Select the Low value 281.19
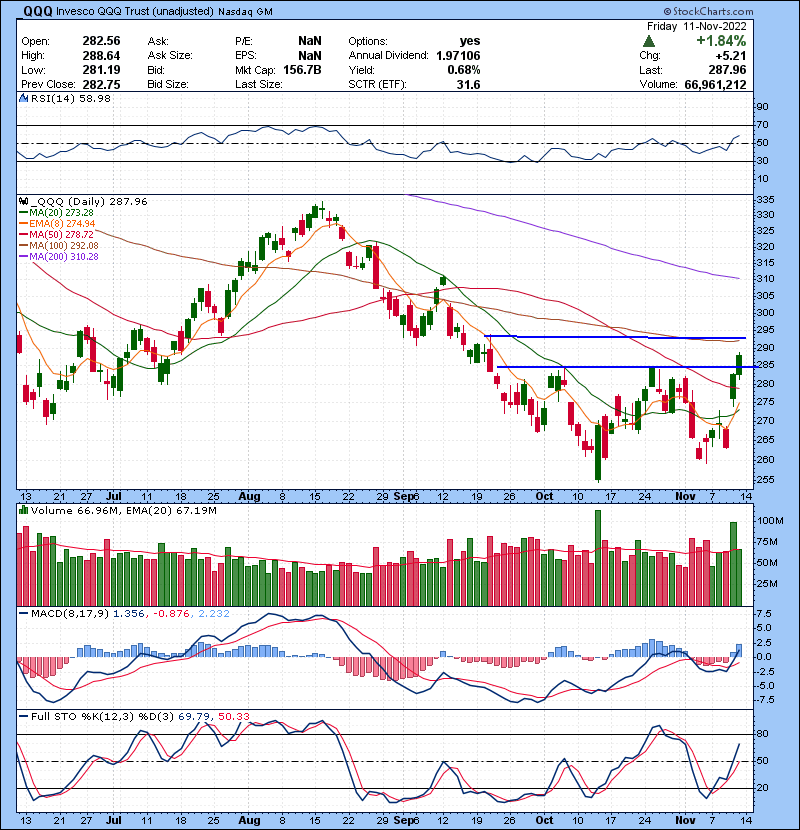The width and height of the screenshot is (800, 830). click(x=101, y=70)
